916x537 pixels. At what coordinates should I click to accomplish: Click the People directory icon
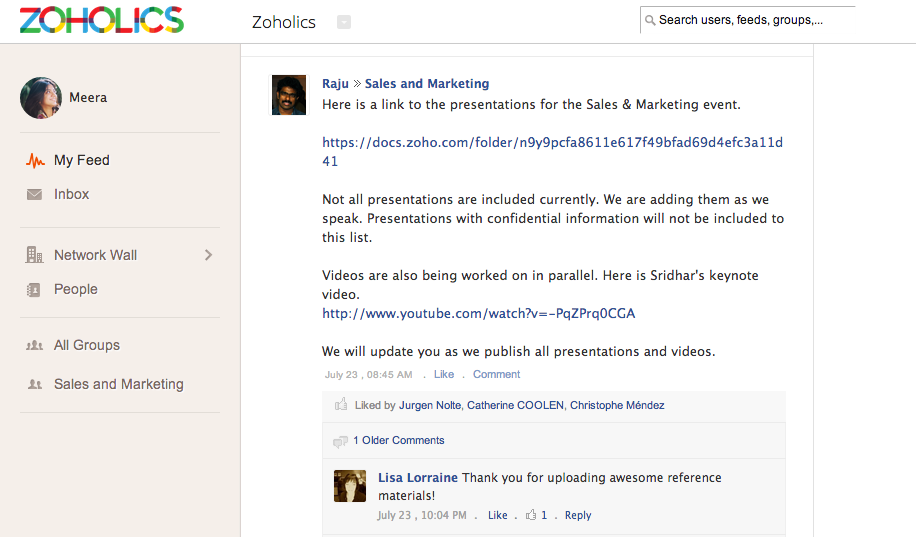35,289
